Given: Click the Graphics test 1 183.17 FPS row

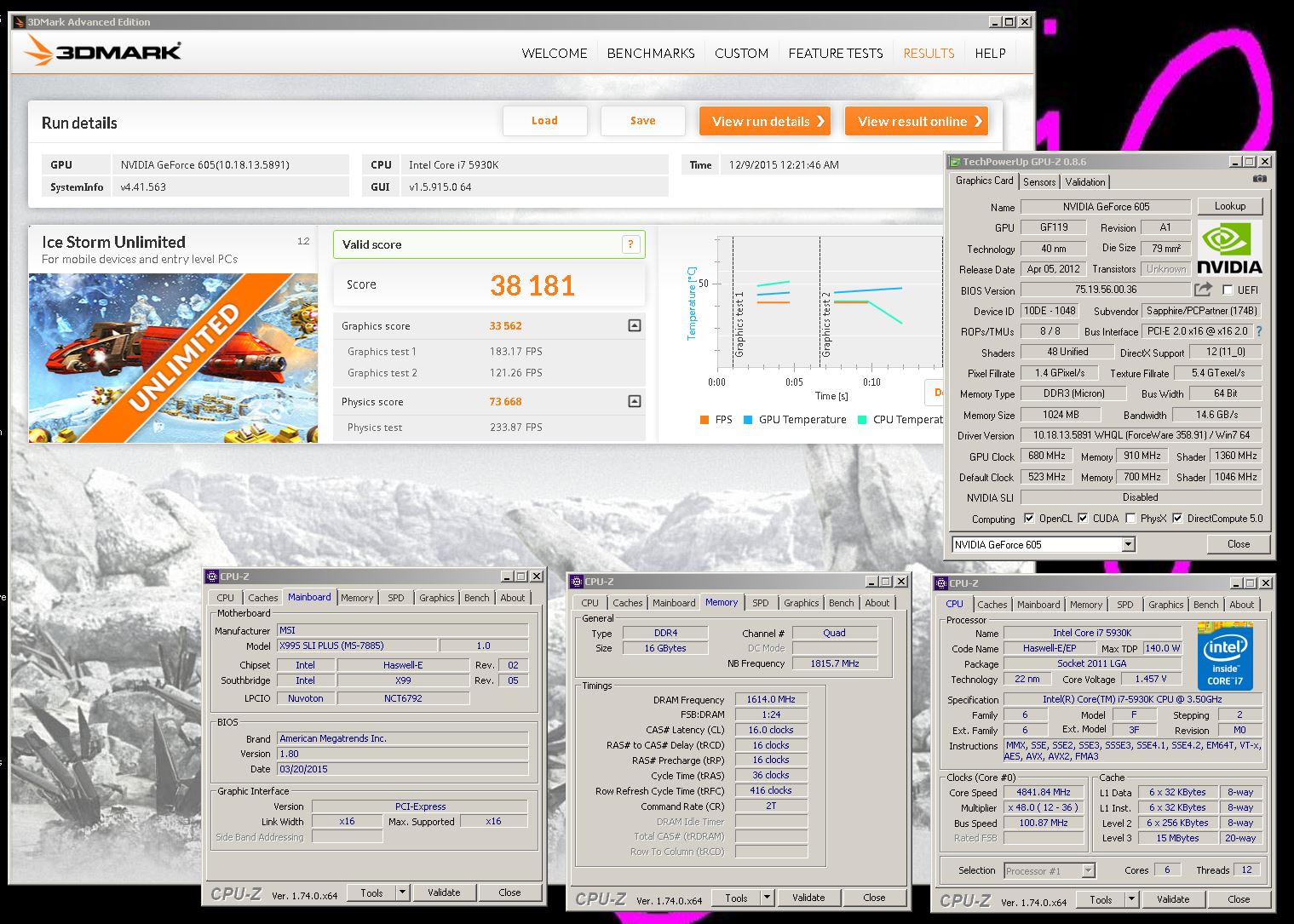Looking at the screenshot, I should [489, 351].
